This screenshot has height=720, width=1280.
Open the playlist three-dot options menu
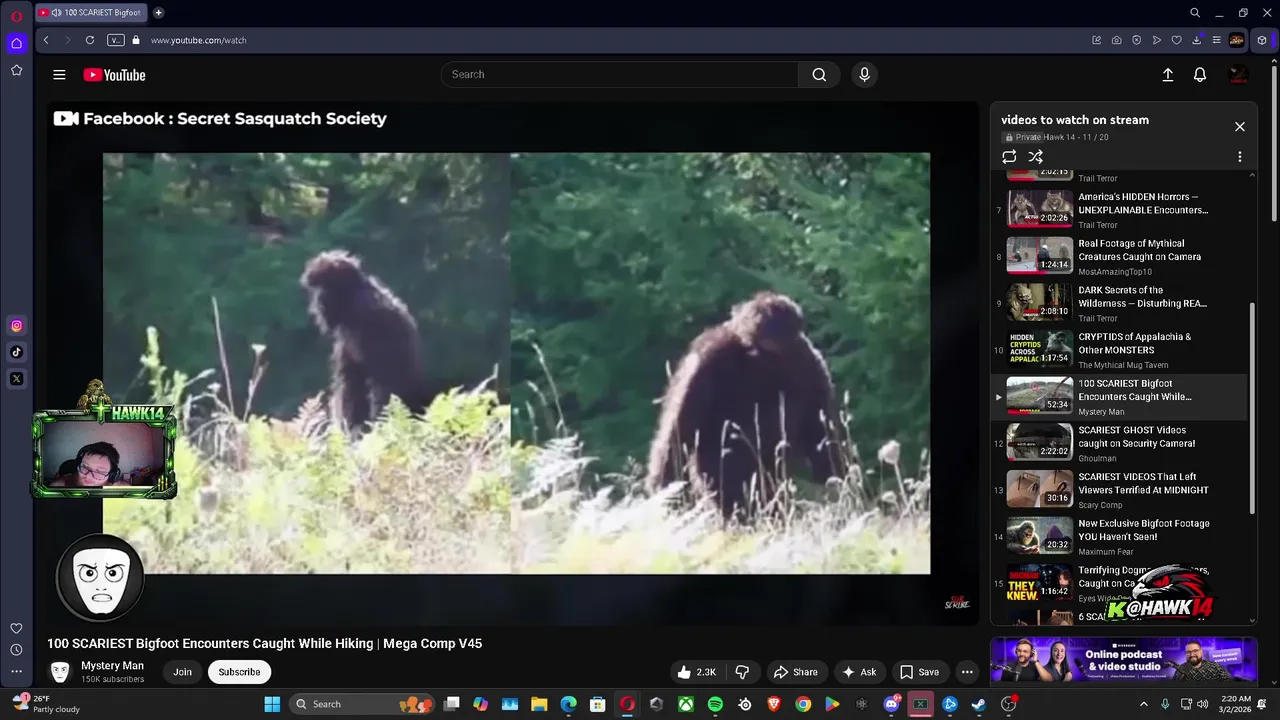click(1240, 157)
